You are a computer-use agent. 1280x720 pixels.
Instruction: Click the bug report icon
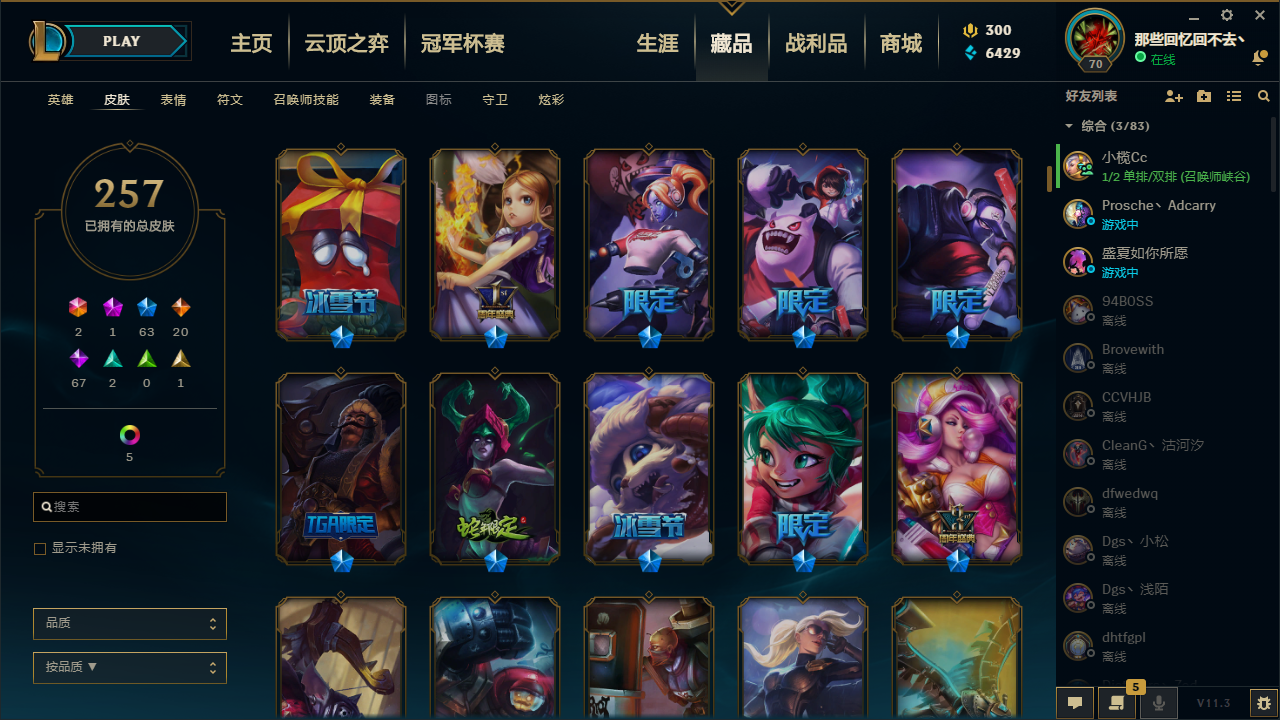tap(1264, 703)
